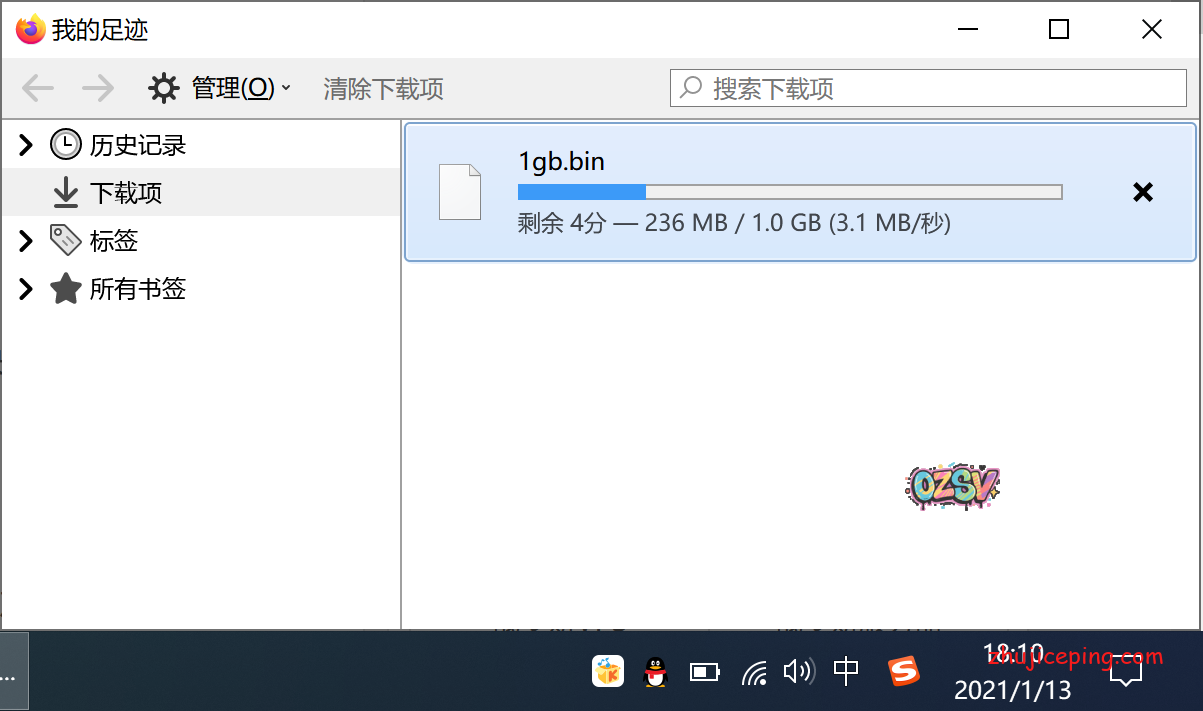Open the 管理(O) gear menu
The height and width of the screenshot is (711, 1203).
tap(219, 88)
